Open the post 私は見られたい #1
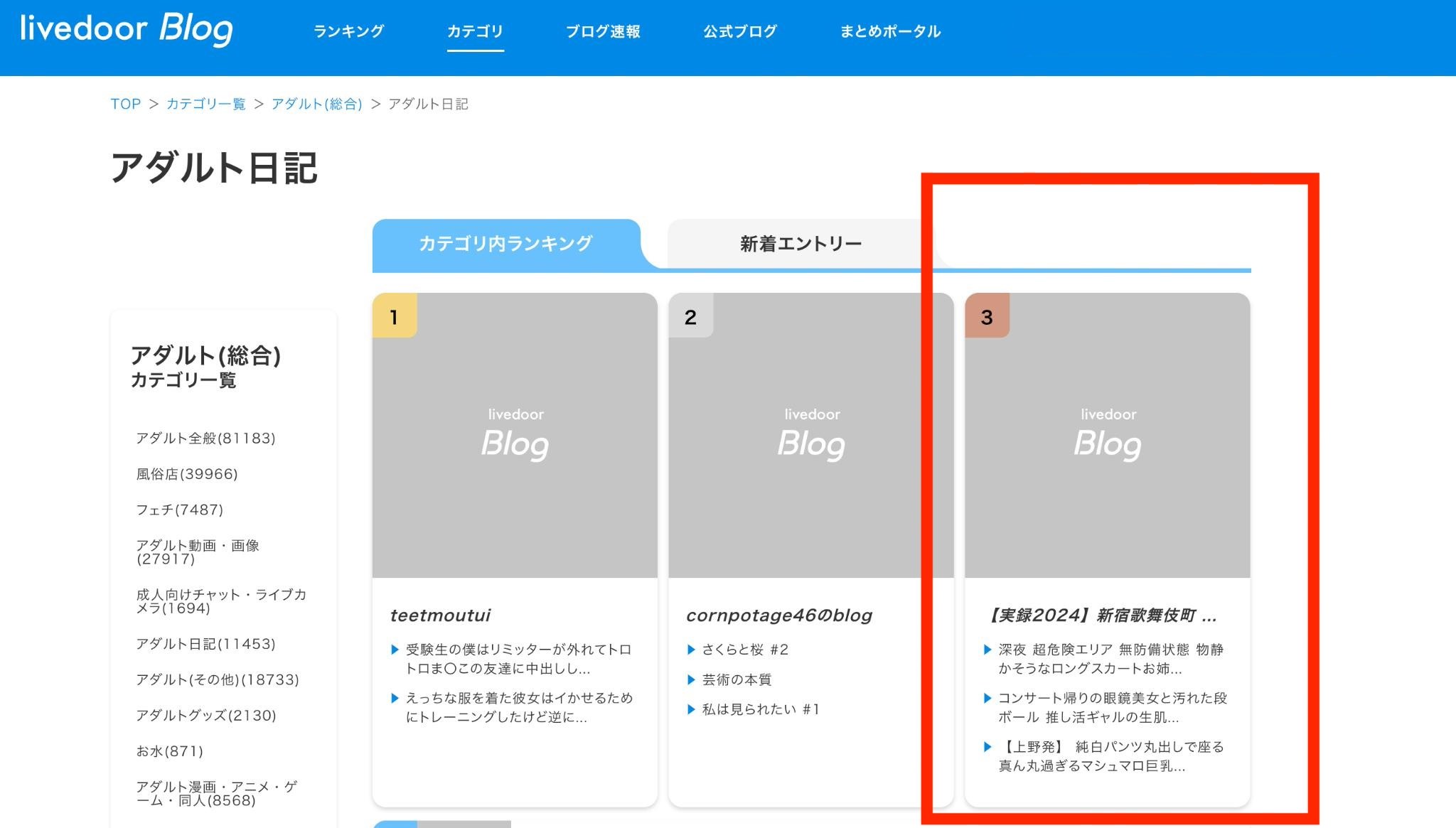Viewport: 1456px width, 828px height. 761,709
